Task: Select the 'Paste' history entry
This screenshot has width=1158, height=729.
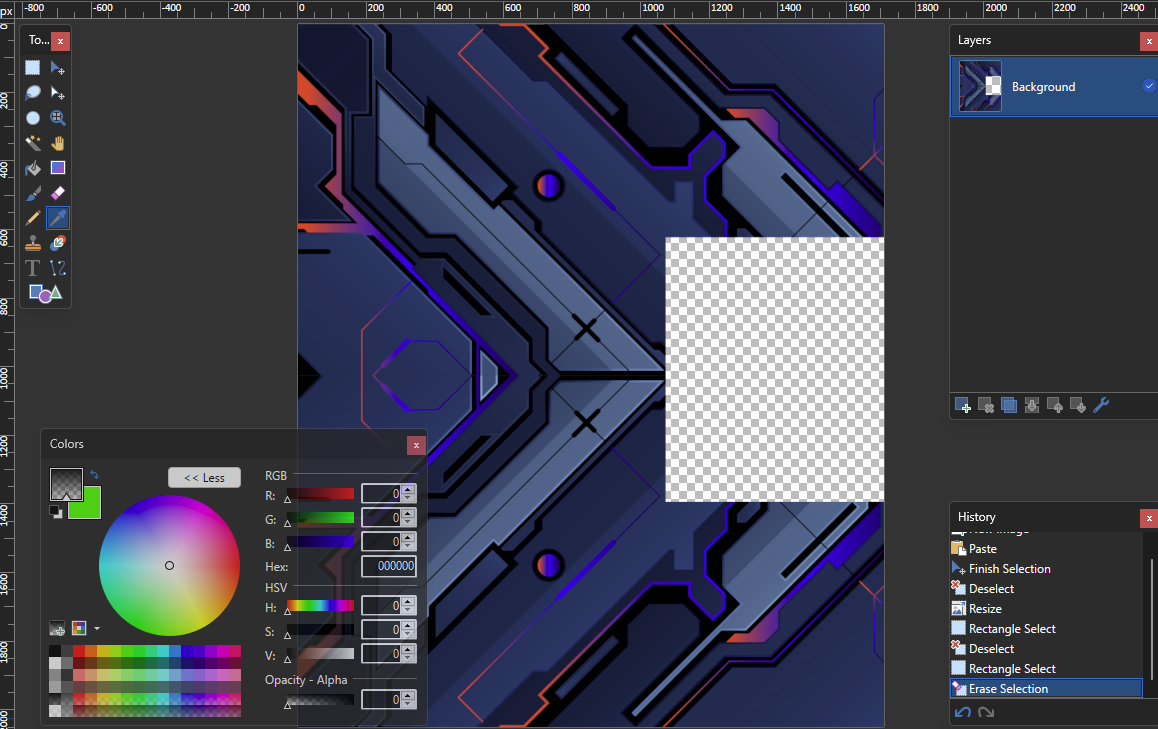Action: click(x=982, y=549)
